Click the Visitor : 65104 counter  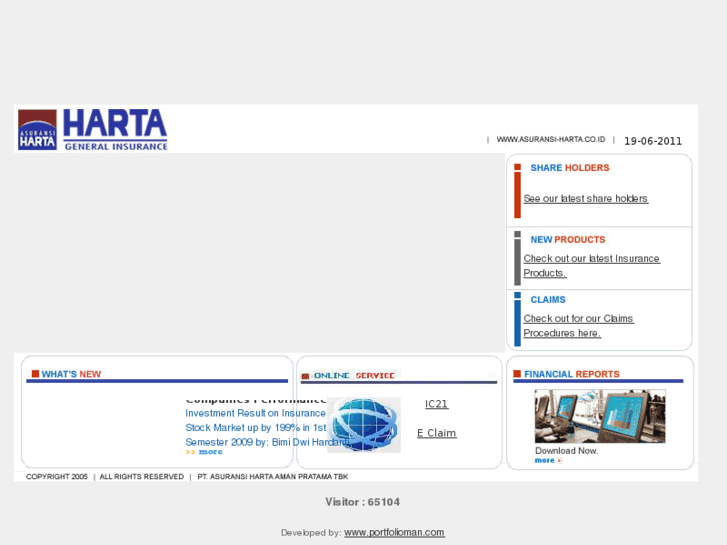pyautogui.click(x=362, y=502)
